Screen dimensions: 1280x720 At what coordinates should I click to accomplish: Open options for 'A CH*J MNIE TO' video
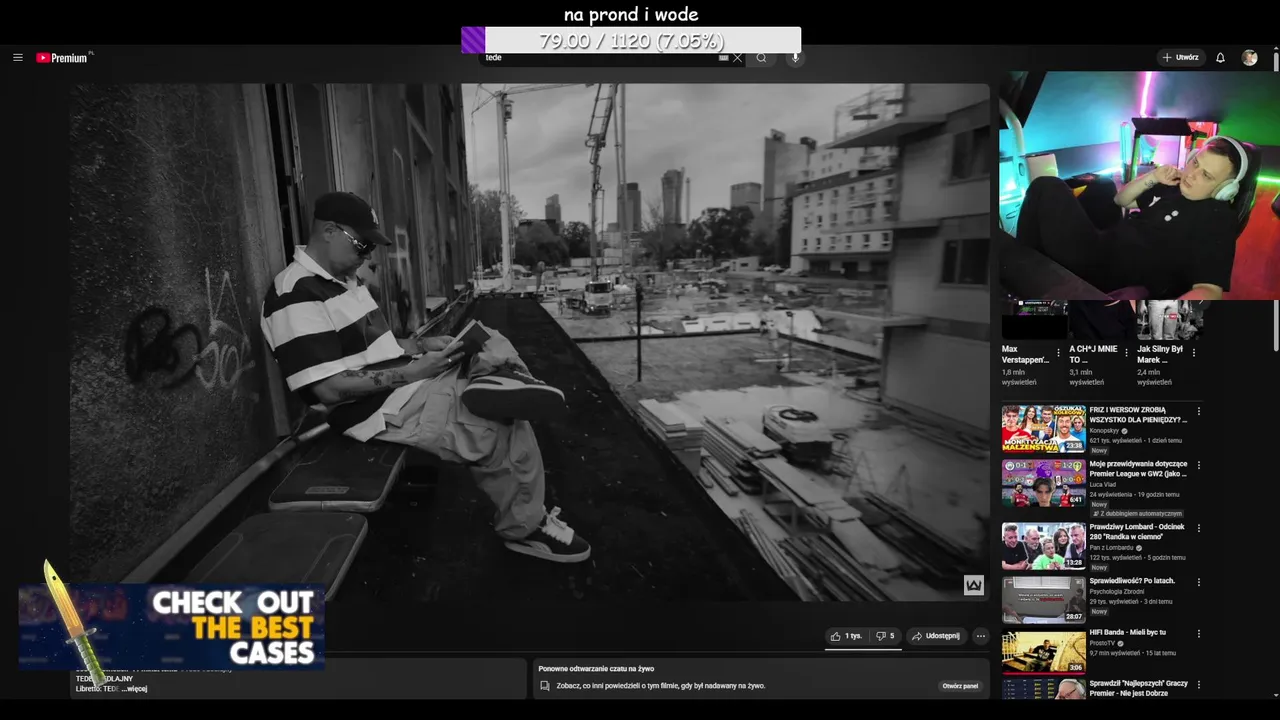pyautogui.click(x=1126, y=353)
